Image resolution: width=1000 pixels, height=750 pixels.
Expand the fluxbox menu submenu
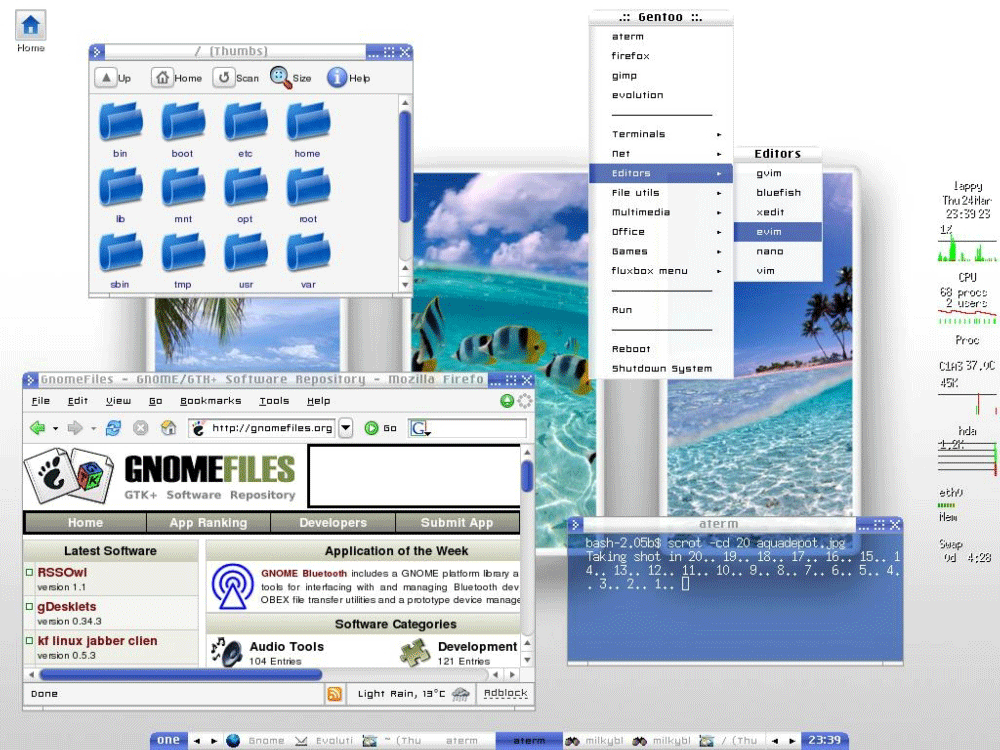pos(661,271)
